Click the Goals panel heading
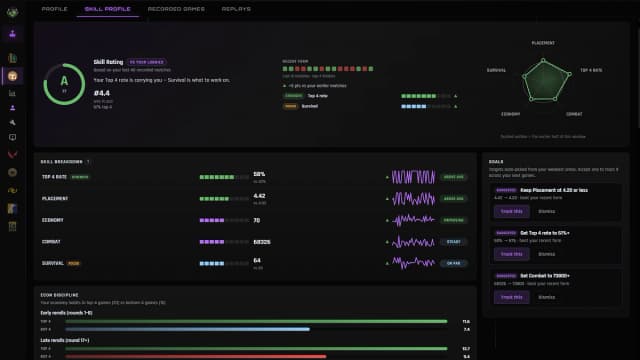Screen dimensions: 640x360 (496, 162)
